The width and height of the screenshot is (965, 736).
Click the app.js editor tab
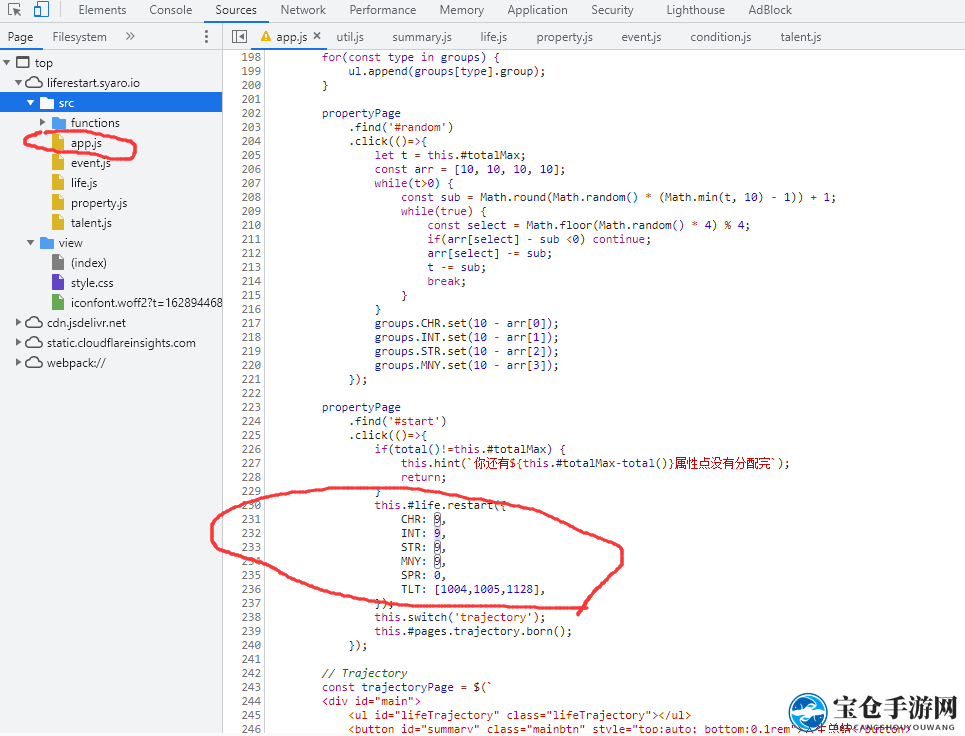pos(291,37)
